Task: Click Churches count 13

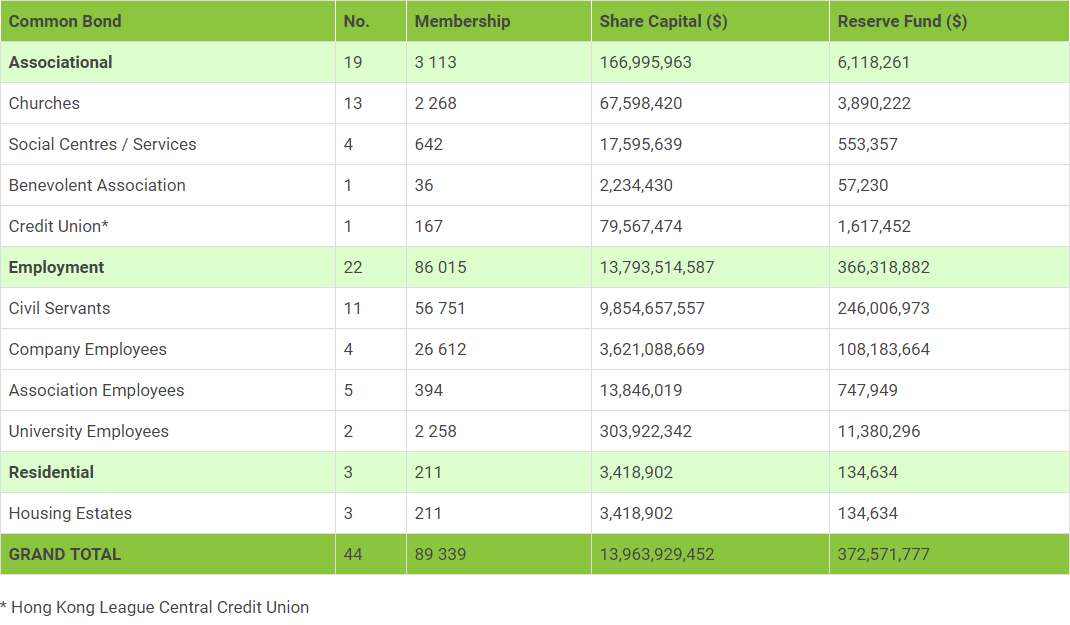Action: point(353,103)
